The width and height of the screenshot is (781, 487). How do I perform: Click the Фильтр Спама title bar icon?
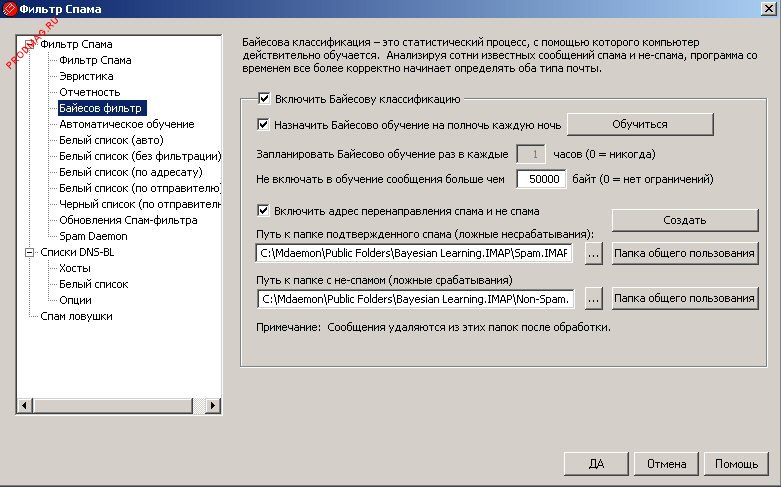[x=10, y=9]
